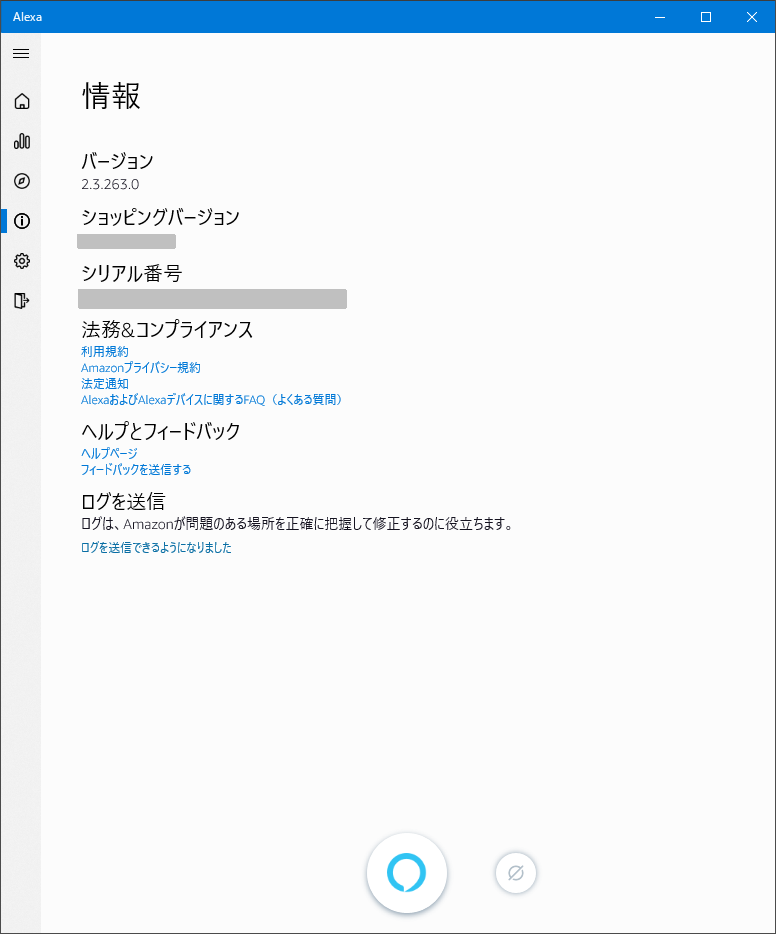Maximize the Alexa window

pyautogui.click(x=706, y=17)
